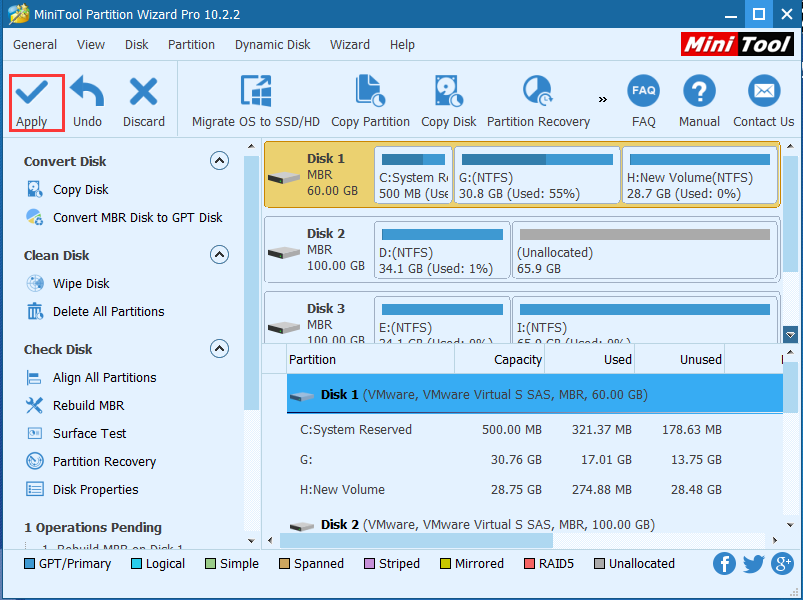Image resolution: width=803 pixels, height=600 pixels.
Task: Open the Copy Partition toolbar tool
Action: tap(370, 102)
